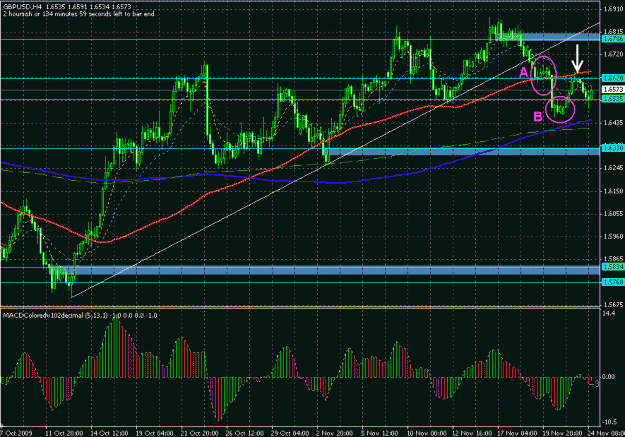Image resolution: width=625 pixels, height=437 pixels.
Task: Select the 1.5960 price axis label
Action: point(613,236)
